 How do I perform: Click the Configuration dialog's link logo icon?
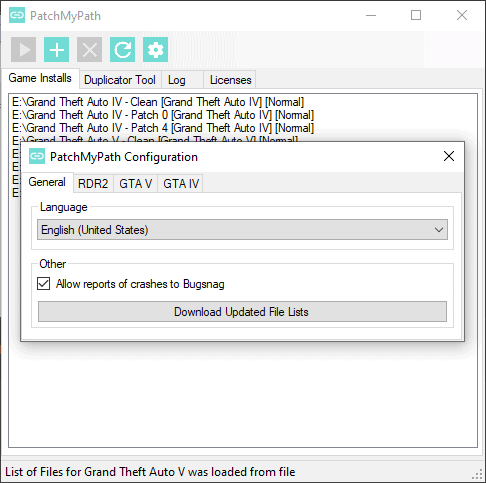(x=37, y=156)
